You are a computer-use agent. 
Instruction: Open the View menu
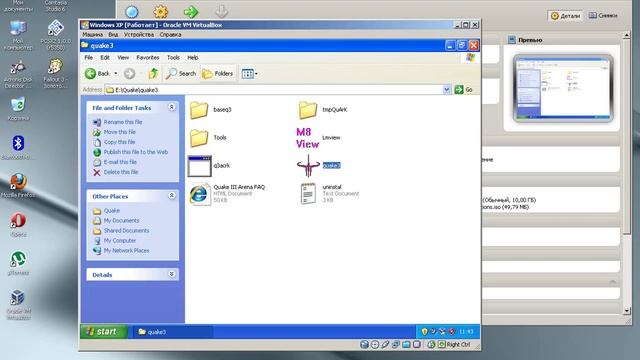point(123,58)
